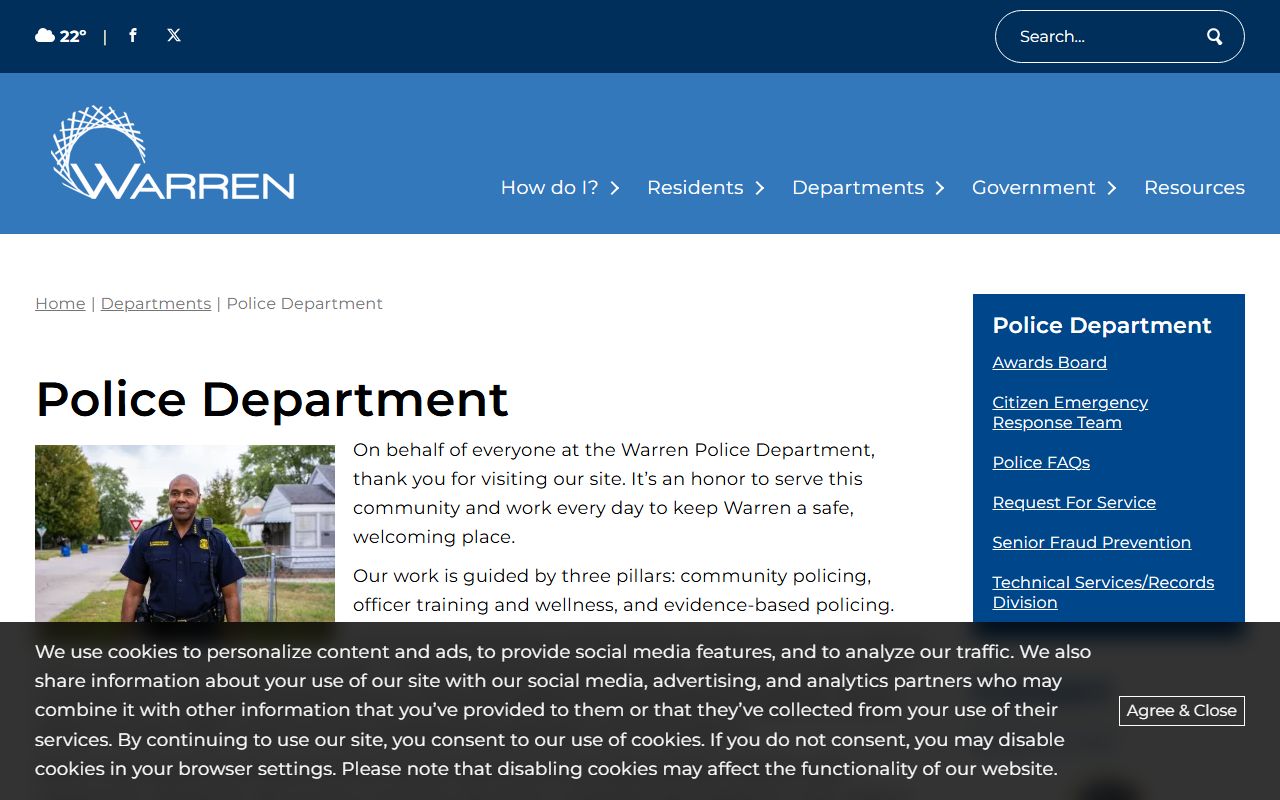
Task: Open the How do I? menu
Action: pyautogui.click(x=549, y=188)
